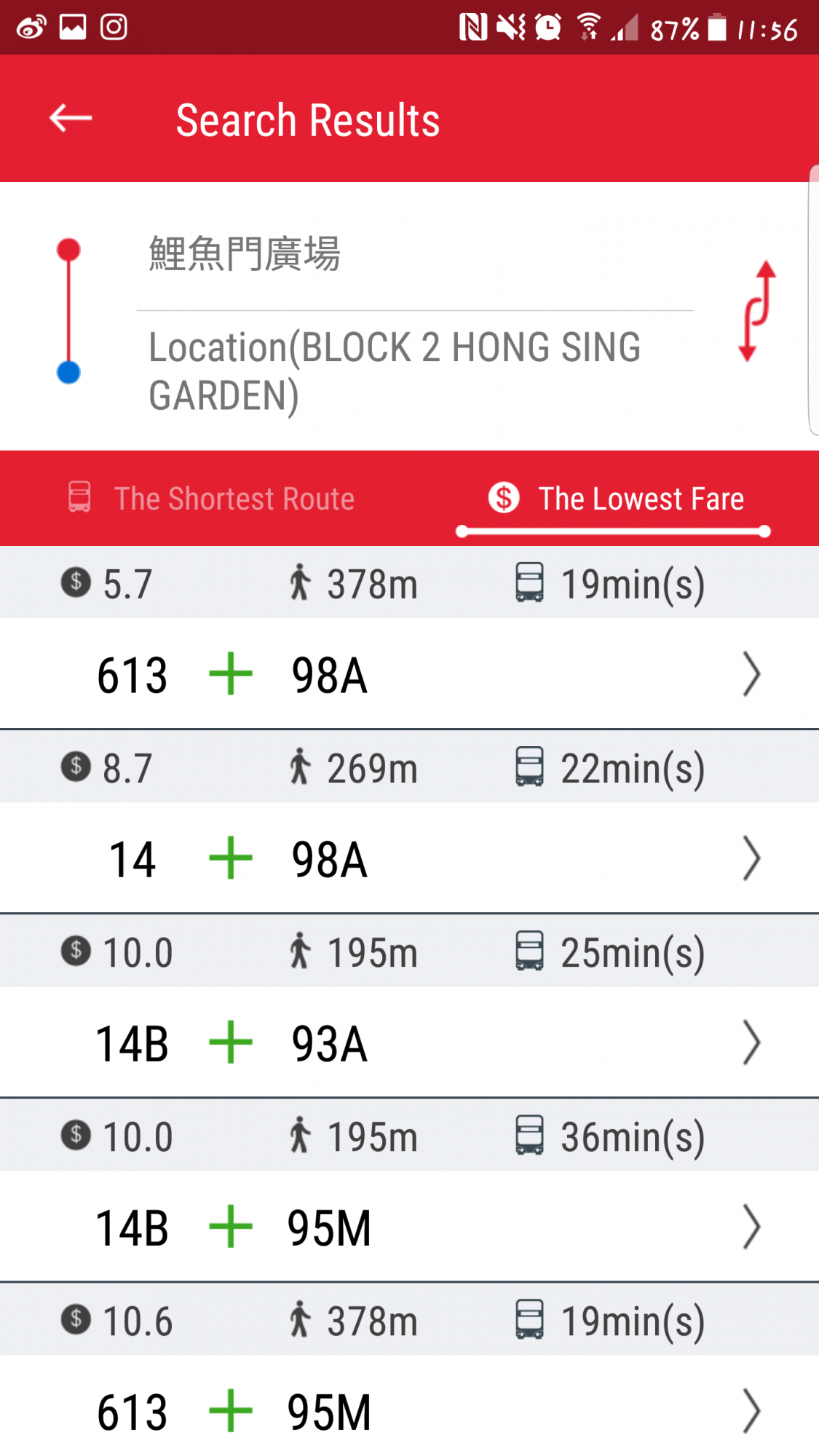Viewport: 819px width, 1456px height.
Task: Tap the Instagram notification icon
Action: (x=114, y=28)
